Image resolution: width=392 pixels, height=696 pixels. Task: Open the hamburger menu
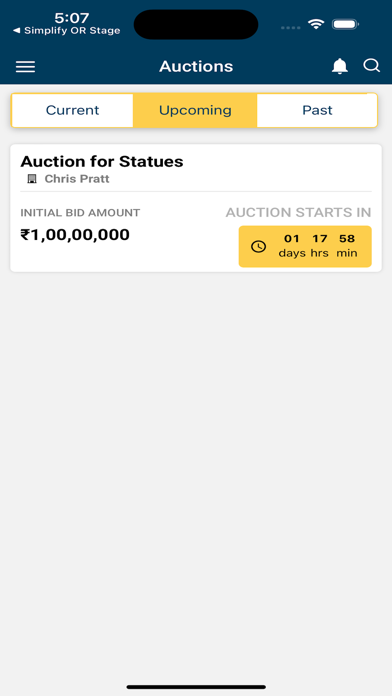(25, 67)
